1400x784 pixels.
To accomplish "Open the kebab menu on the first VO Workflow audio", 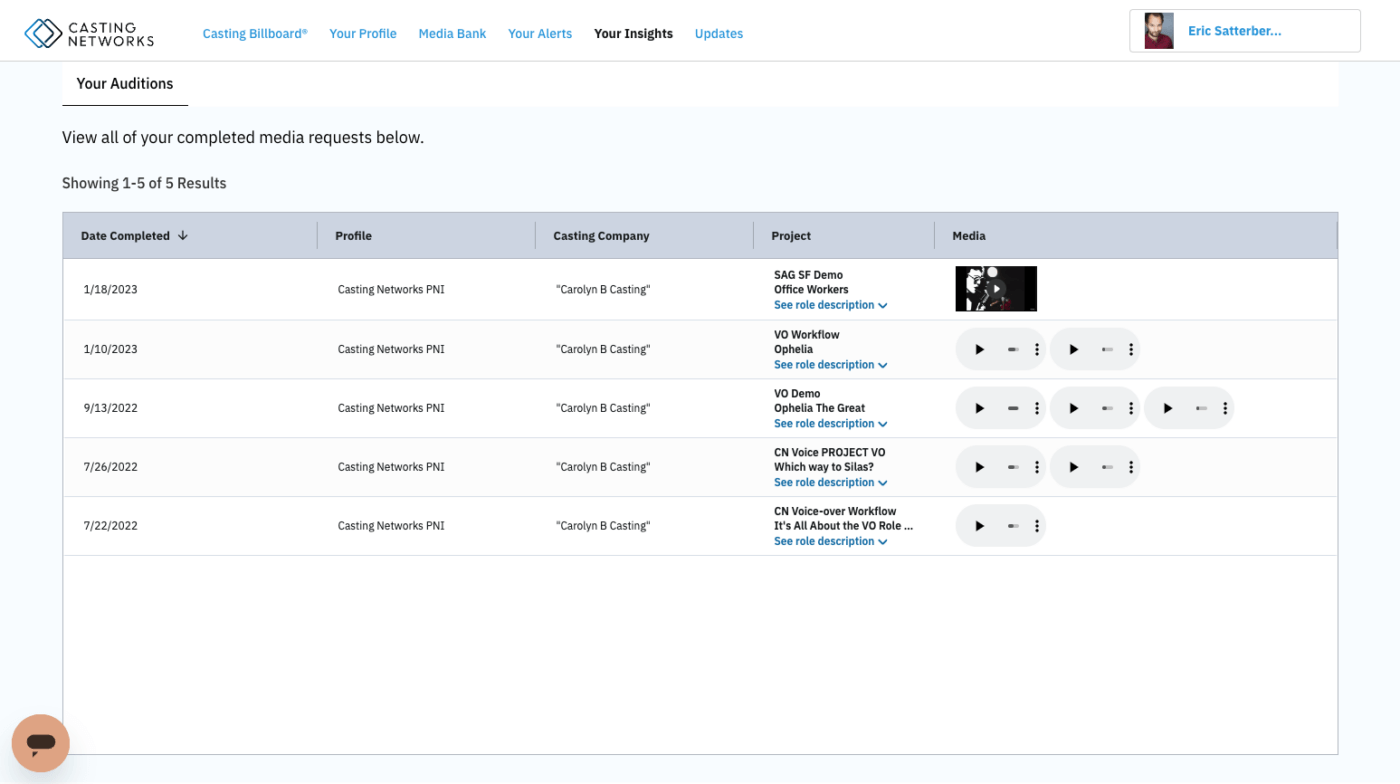I will [1036, 348].
